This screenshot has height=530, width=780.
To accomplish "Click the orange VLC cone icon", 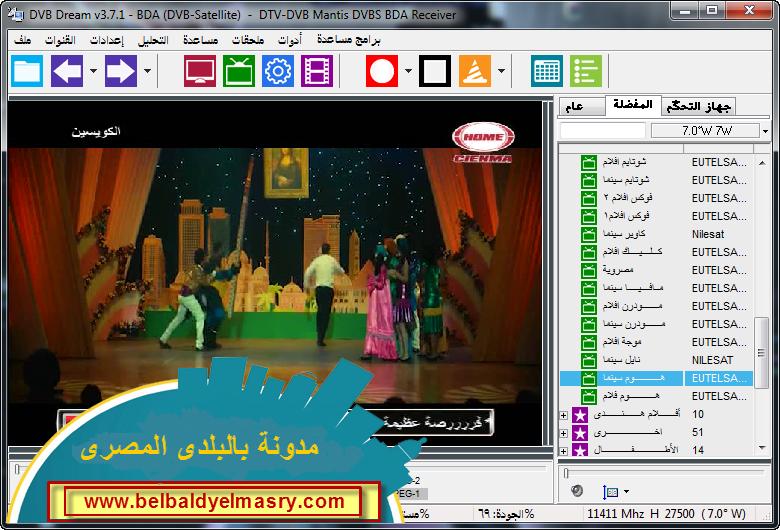I will click(475, 71).
